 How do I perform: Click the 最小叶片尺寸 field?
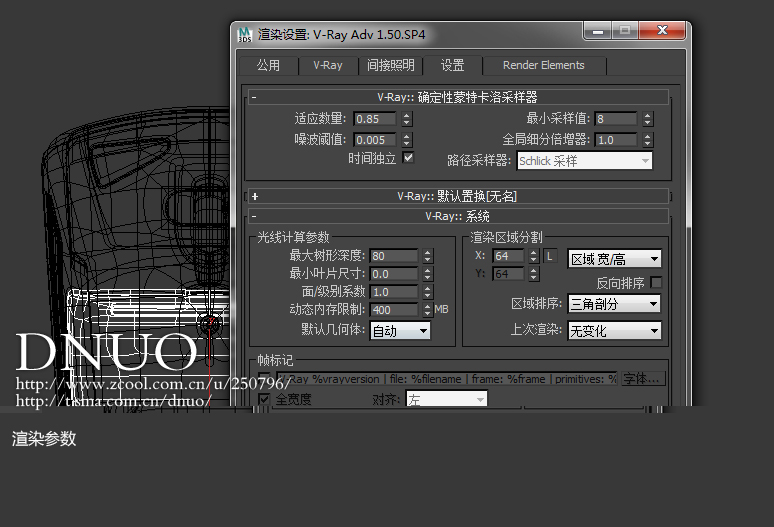393,274
